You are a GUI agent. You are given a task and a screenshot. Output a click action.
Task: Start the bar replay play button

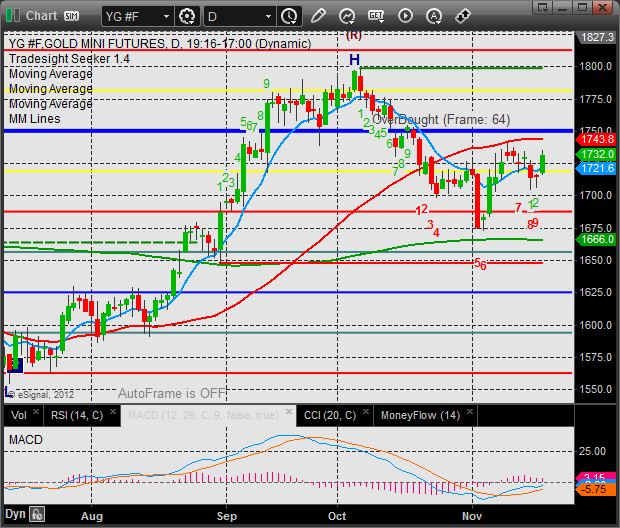[x=405, y=16]
